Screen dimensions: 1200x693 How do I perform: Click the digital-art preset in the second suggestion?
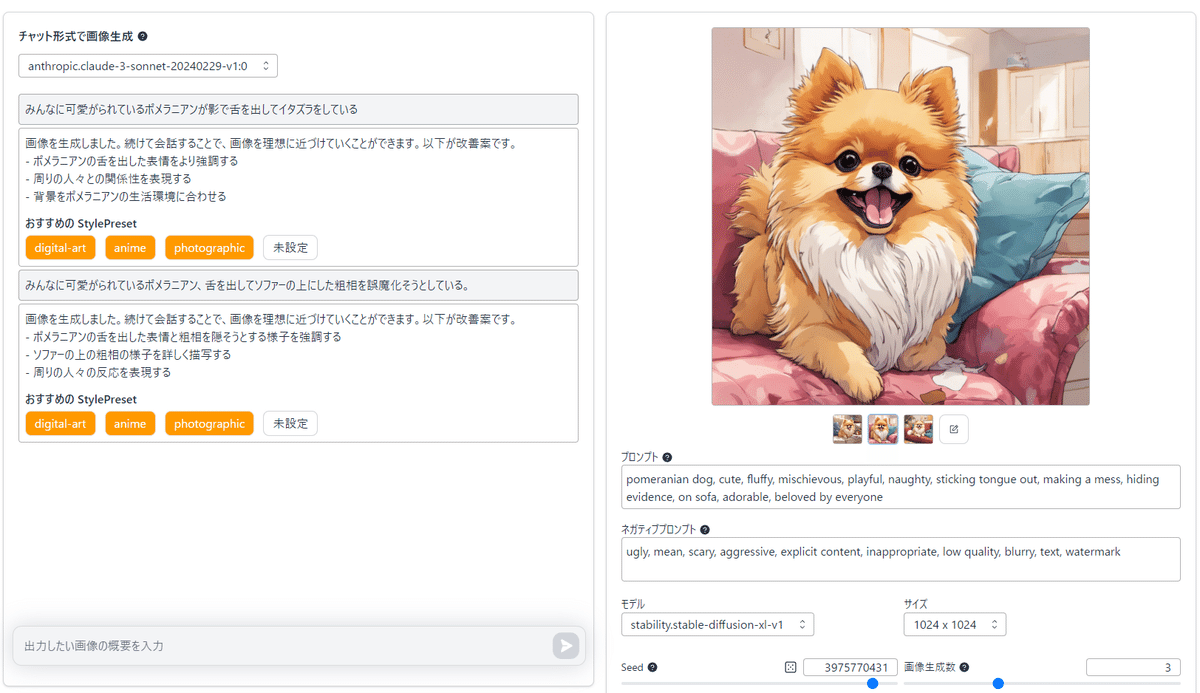click(59, 423)
